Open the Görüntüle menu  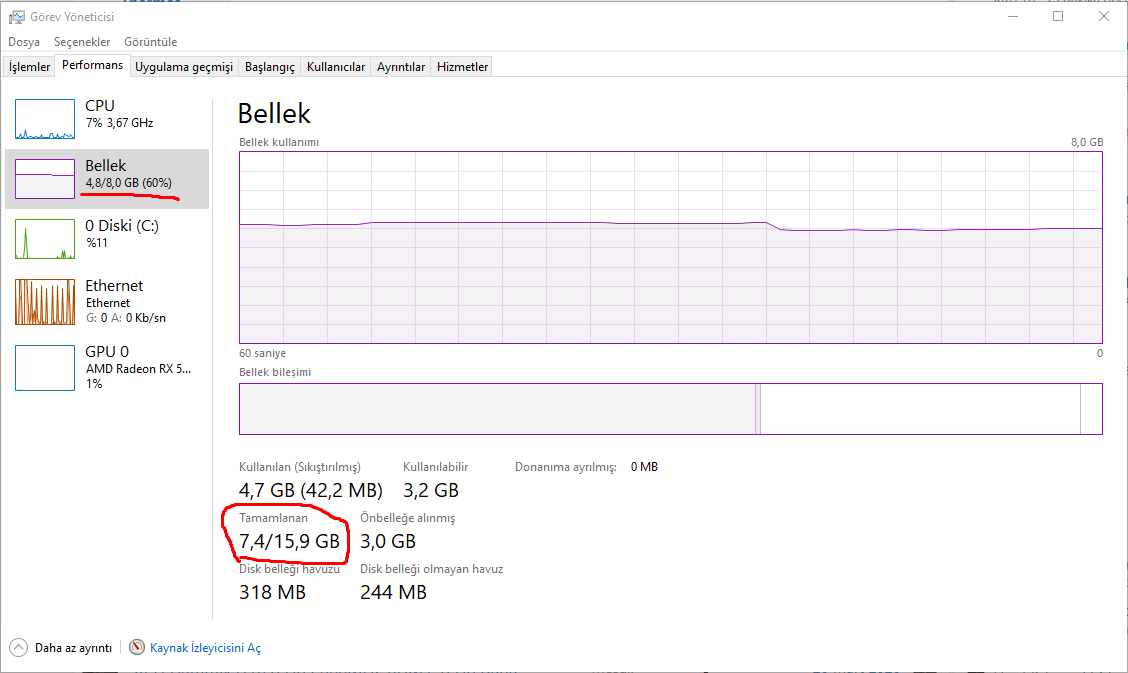click(x=150, y=42)
